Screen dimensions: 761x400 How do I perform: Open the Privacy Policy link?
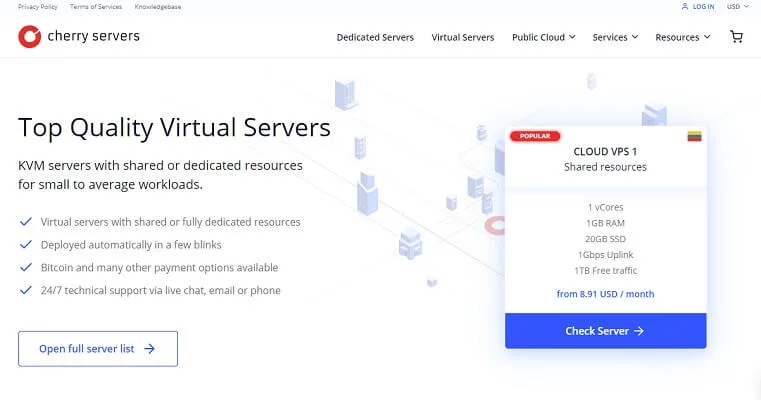coord(37,7)
